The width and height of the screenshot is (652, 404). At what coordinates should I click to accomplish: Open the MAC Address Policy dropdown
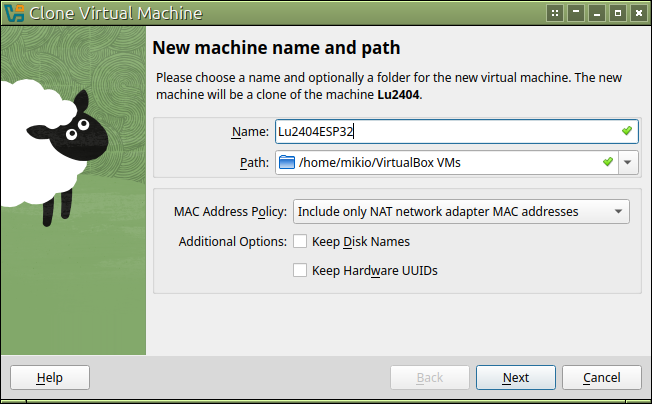click(x=461, y=212)
